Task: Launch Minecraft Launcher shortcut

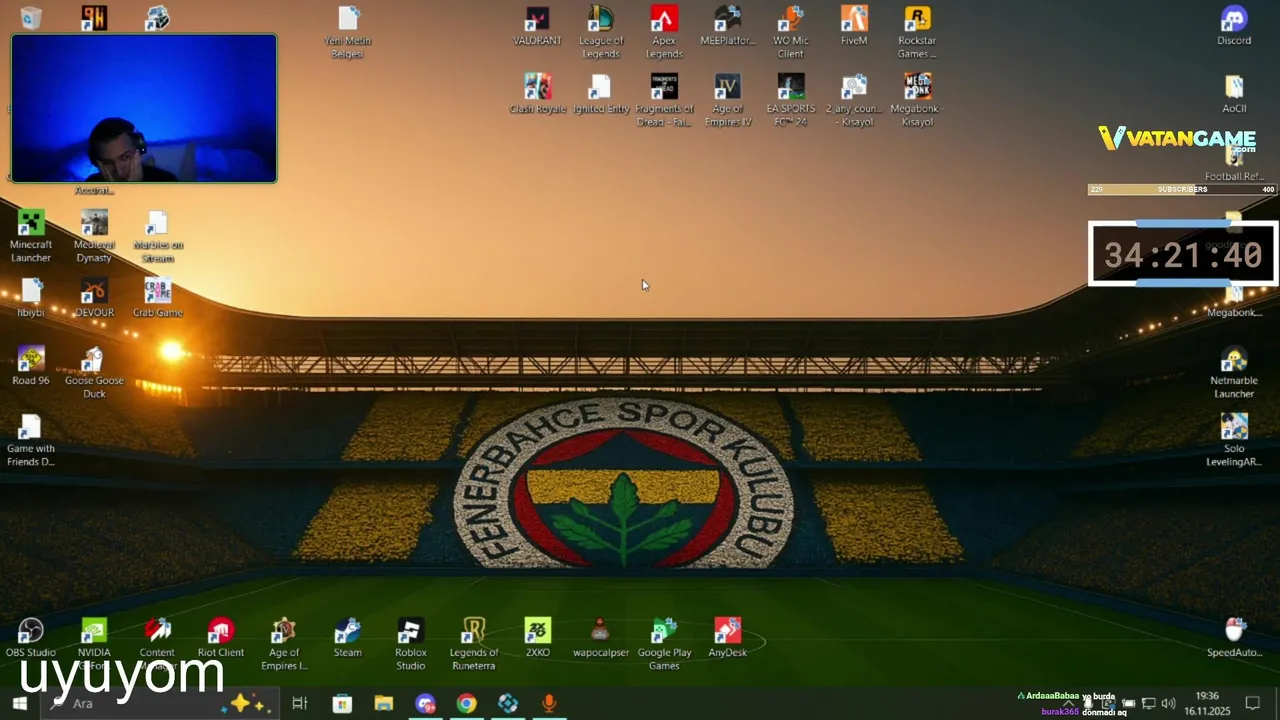Action: (31, 236)
